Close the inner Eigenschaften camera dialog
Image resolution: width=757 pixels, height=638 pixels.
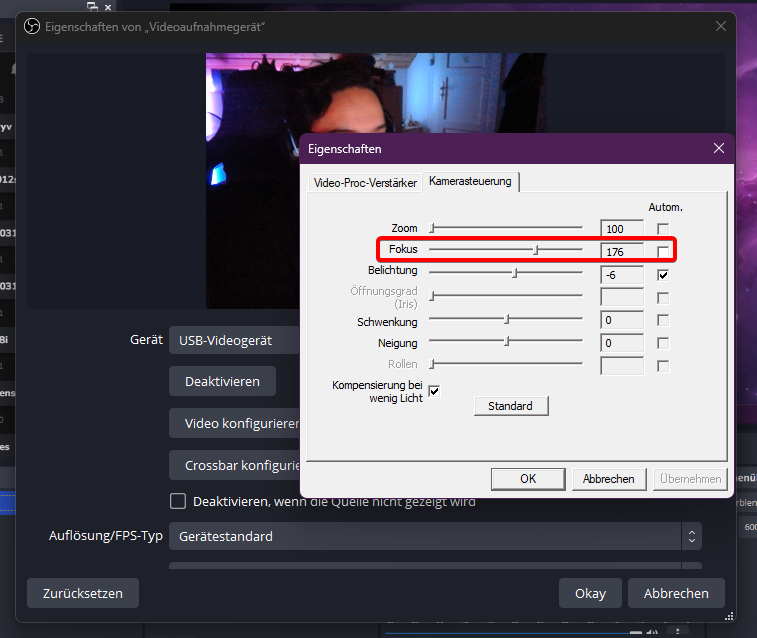coord(718,148)
